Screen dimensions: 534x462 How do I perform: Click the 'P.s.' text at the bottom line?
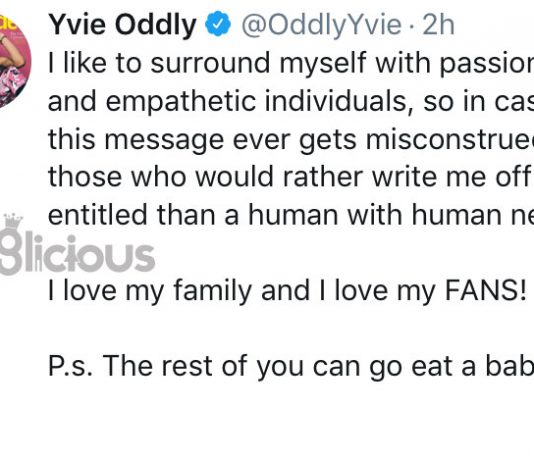point(70,366)
